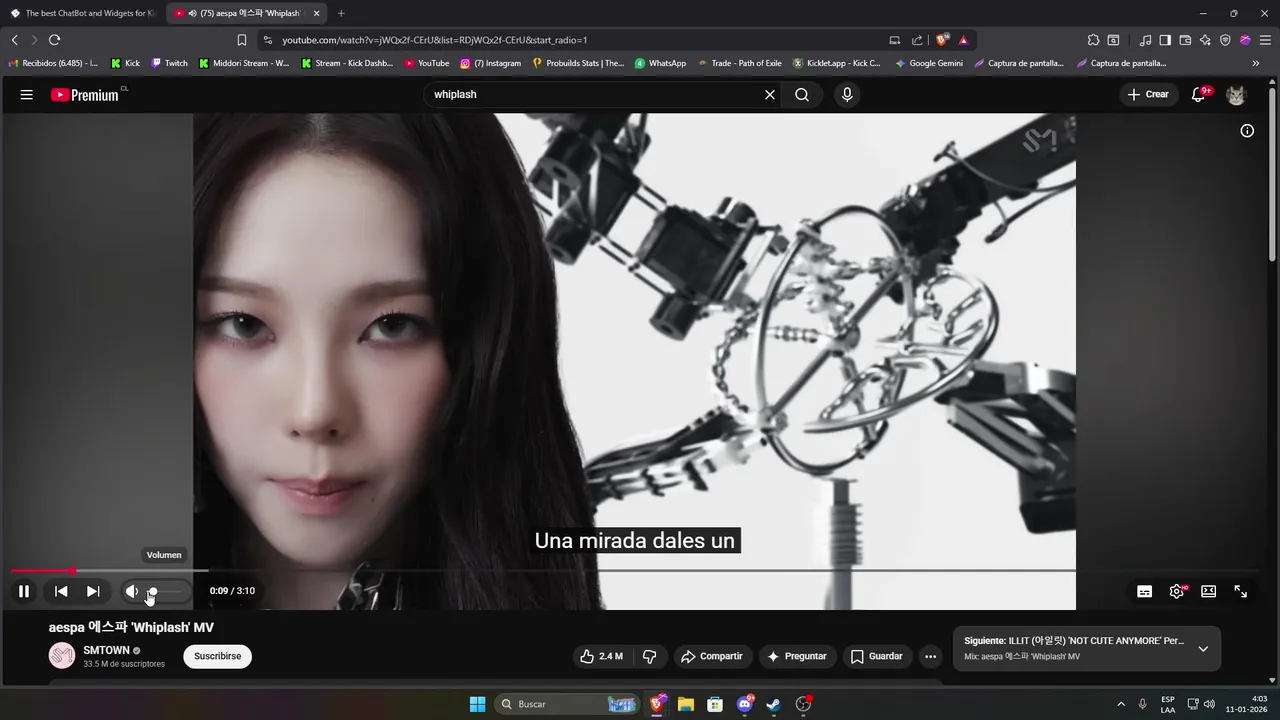The image size is (1280, 720).
Task: Reload the current page
Action: [x=54, y=40]
